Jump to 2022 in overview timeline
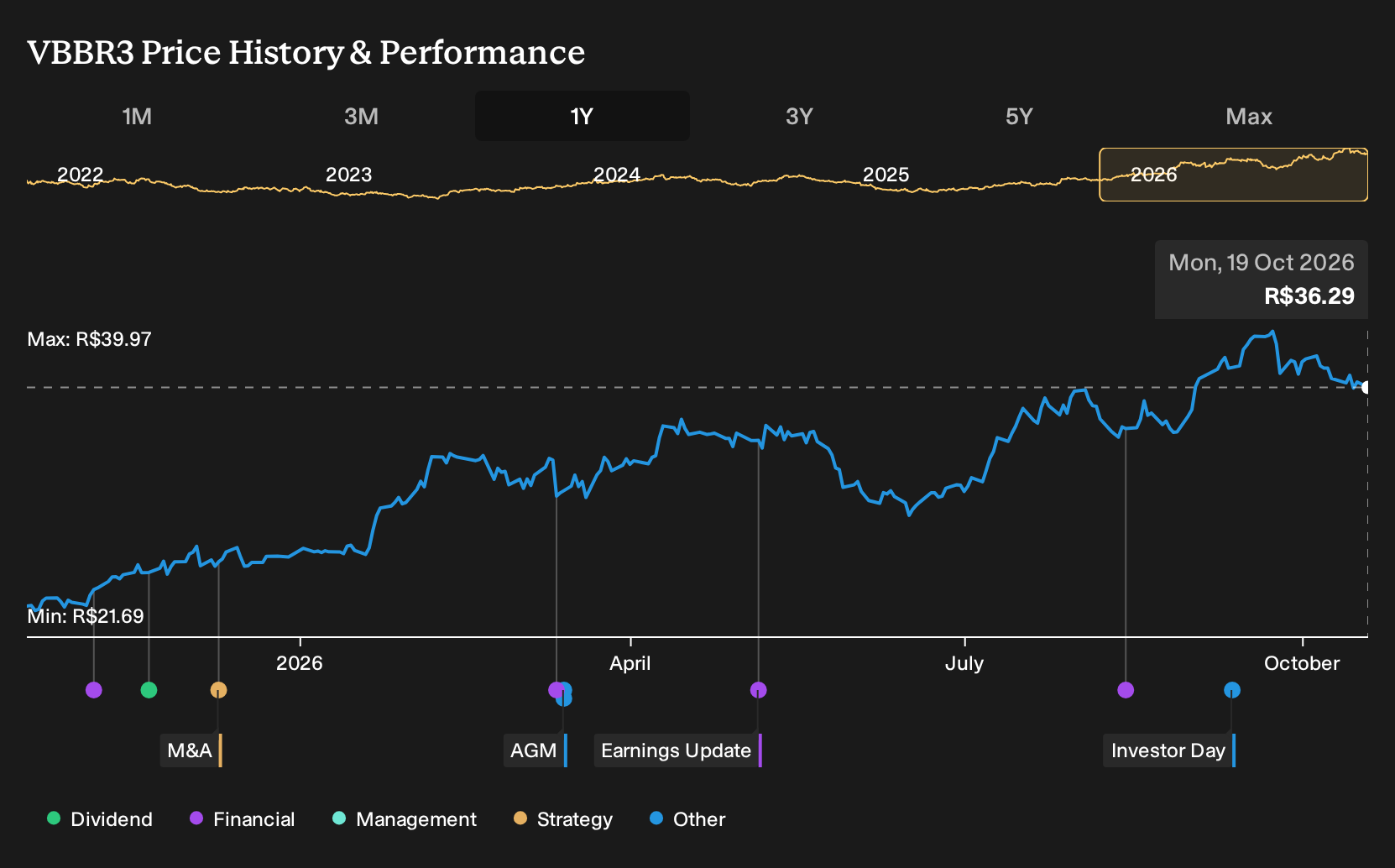The width and height of the screenshot is (1395, 868). (x=80, y=175)
